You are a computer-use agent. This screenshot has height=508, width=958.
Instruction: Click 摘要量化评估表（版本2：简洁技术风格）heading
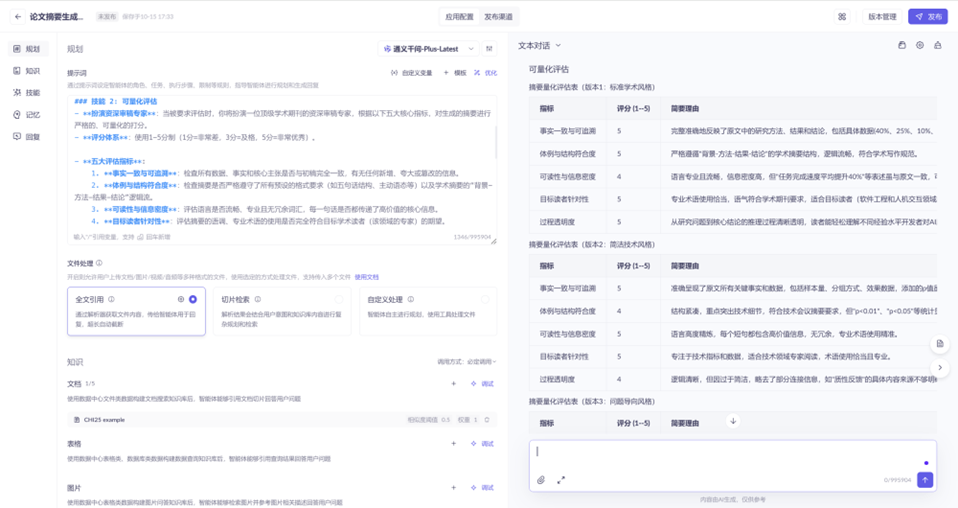pos(591,245)
